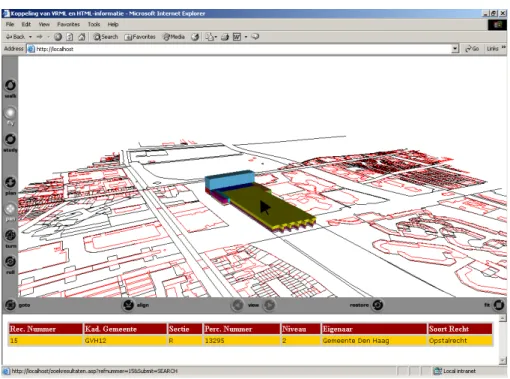
Task: Click the Print toolbar icon
Action: pyautogui.click(x=225, y=37)
